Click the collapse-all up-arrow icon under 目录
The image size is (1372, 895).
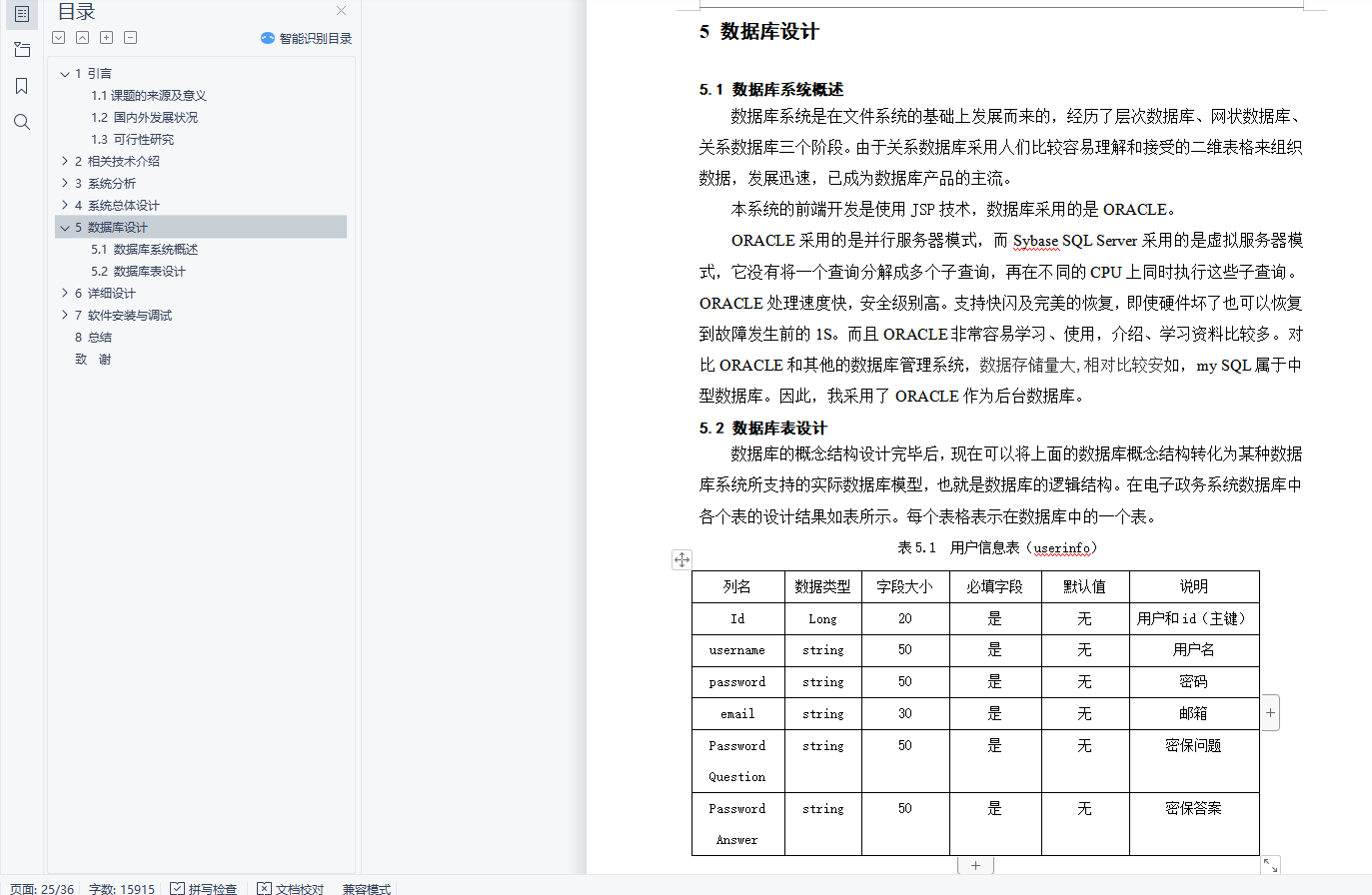(x=83, y=38)
